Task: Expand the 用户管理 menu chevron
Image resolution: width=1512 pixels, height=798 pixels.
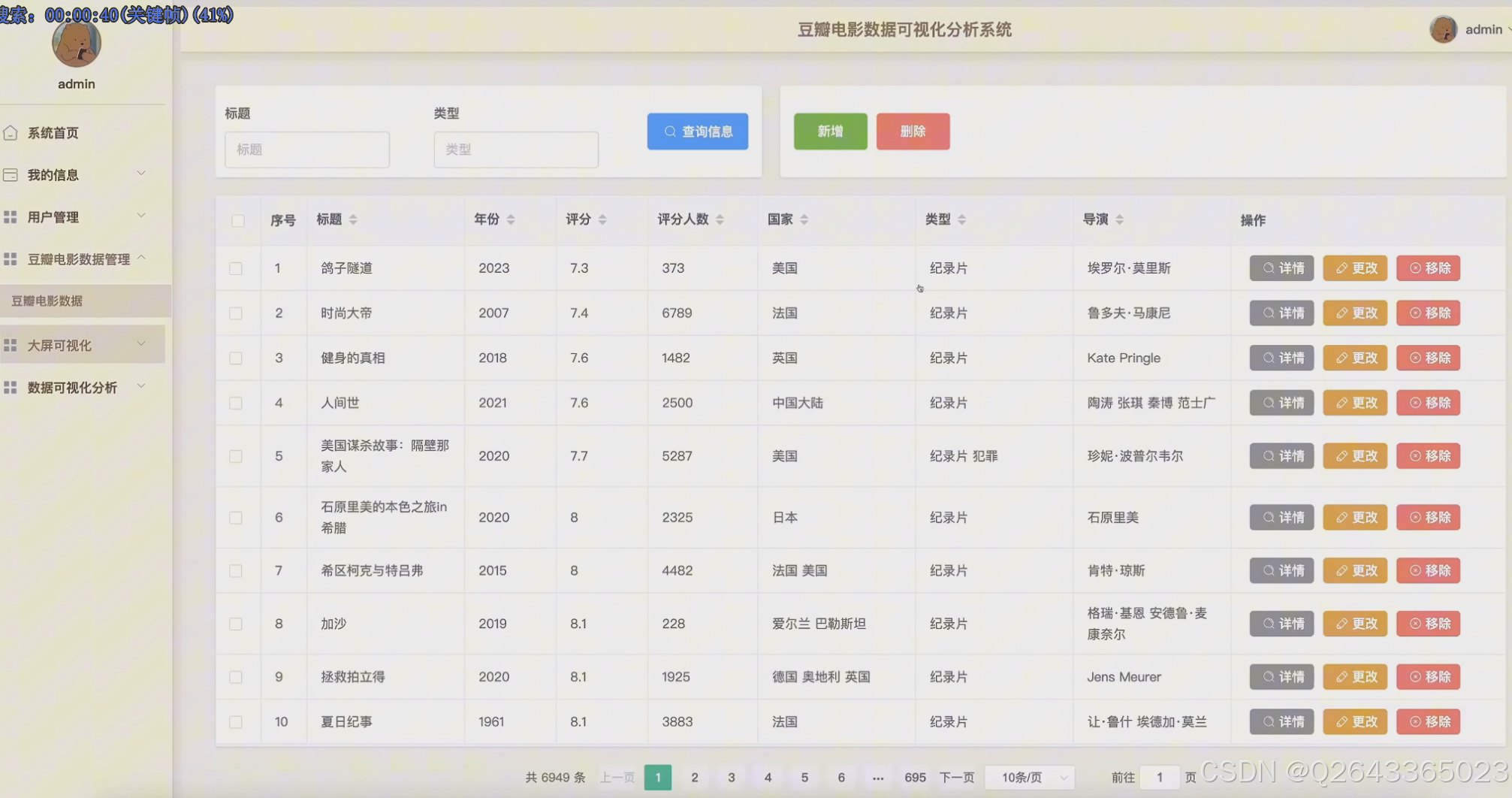Action: tap(141, 216)
